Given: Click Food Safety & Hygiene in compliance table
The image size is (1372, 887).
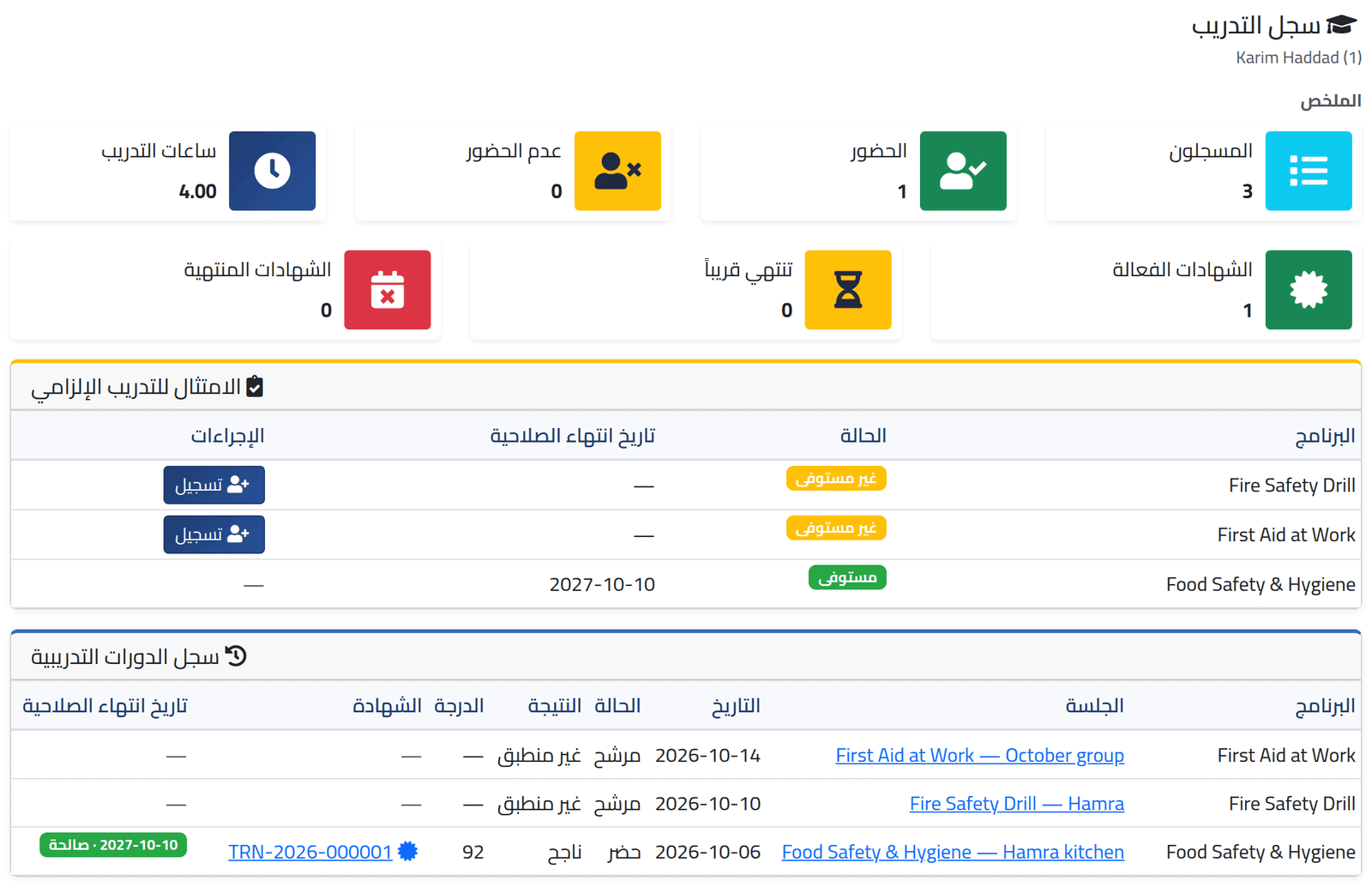Looking at the screenshot, I should click(1261, 584).
